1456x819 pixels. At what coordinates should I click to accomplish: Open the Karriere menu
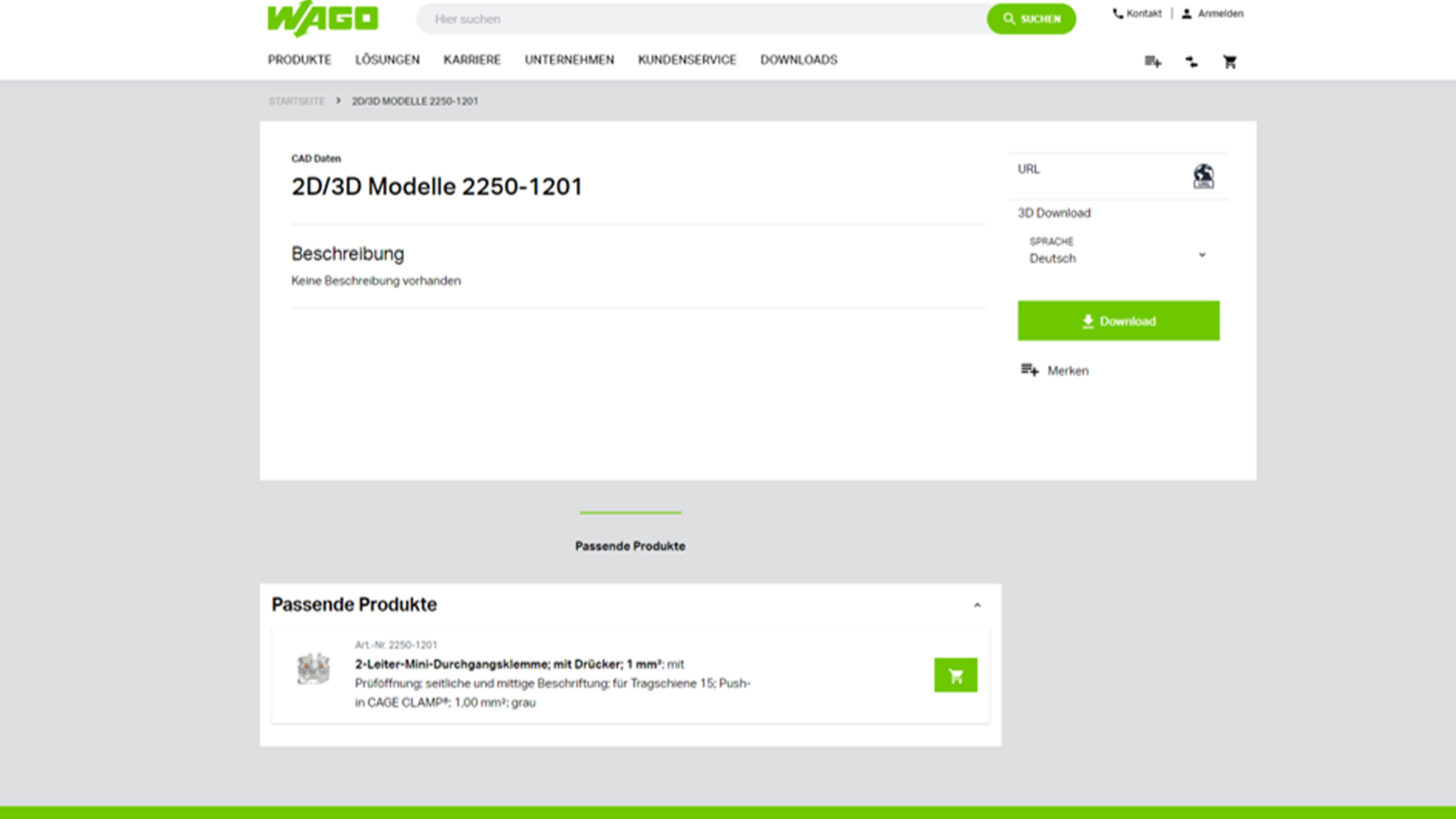(472, 60)
